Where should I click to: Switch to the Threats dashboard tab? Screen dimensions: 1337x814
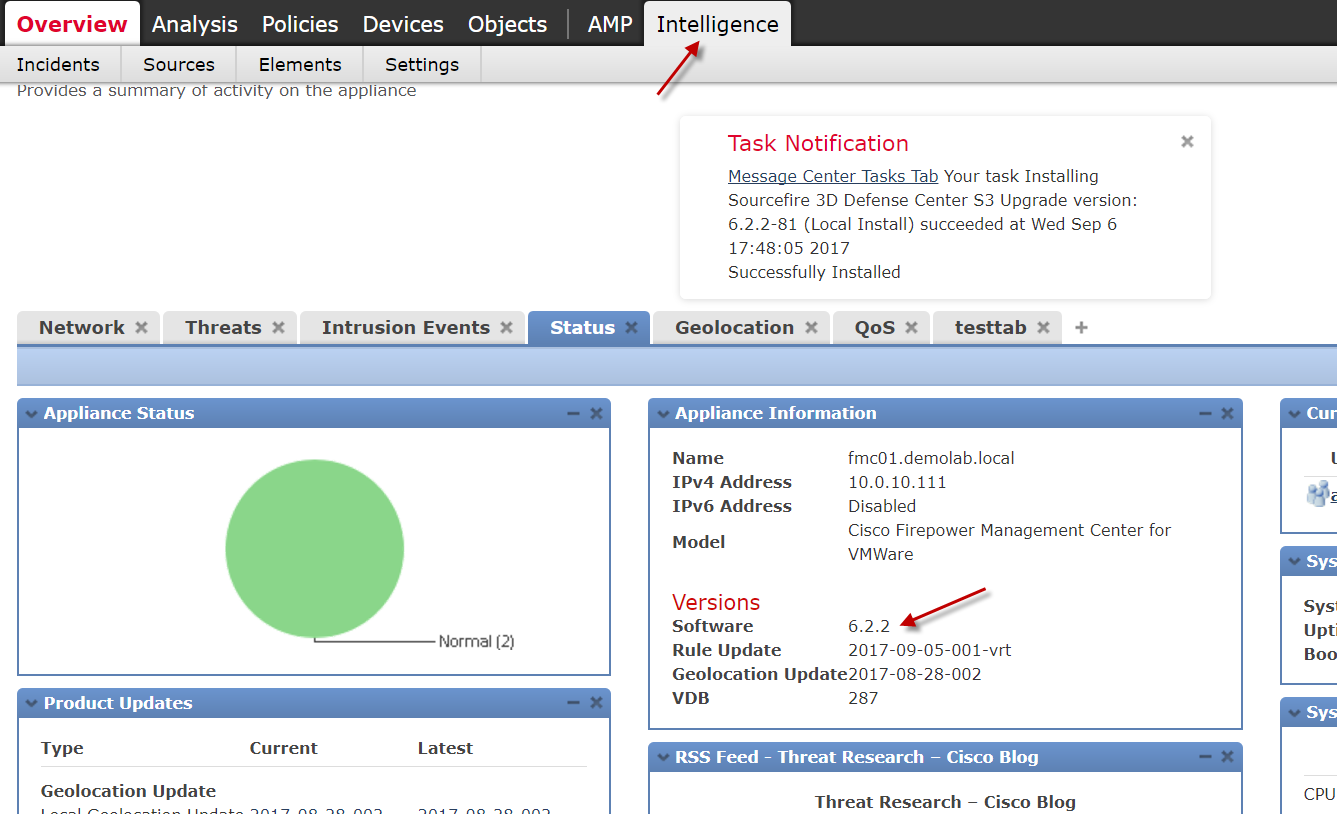223,328
